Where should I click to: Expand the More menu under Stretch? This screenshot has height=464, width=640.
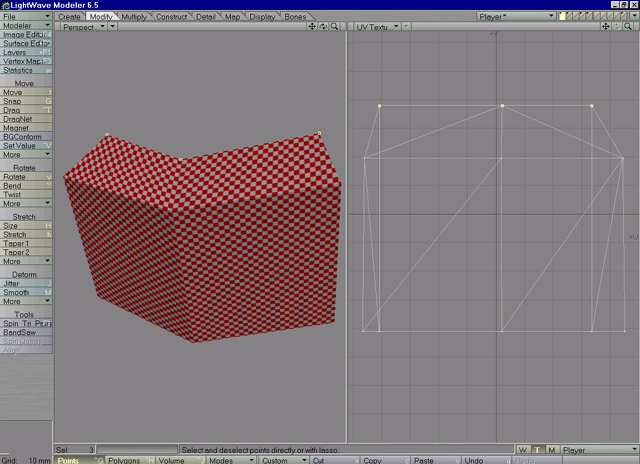tap(26, 261)
